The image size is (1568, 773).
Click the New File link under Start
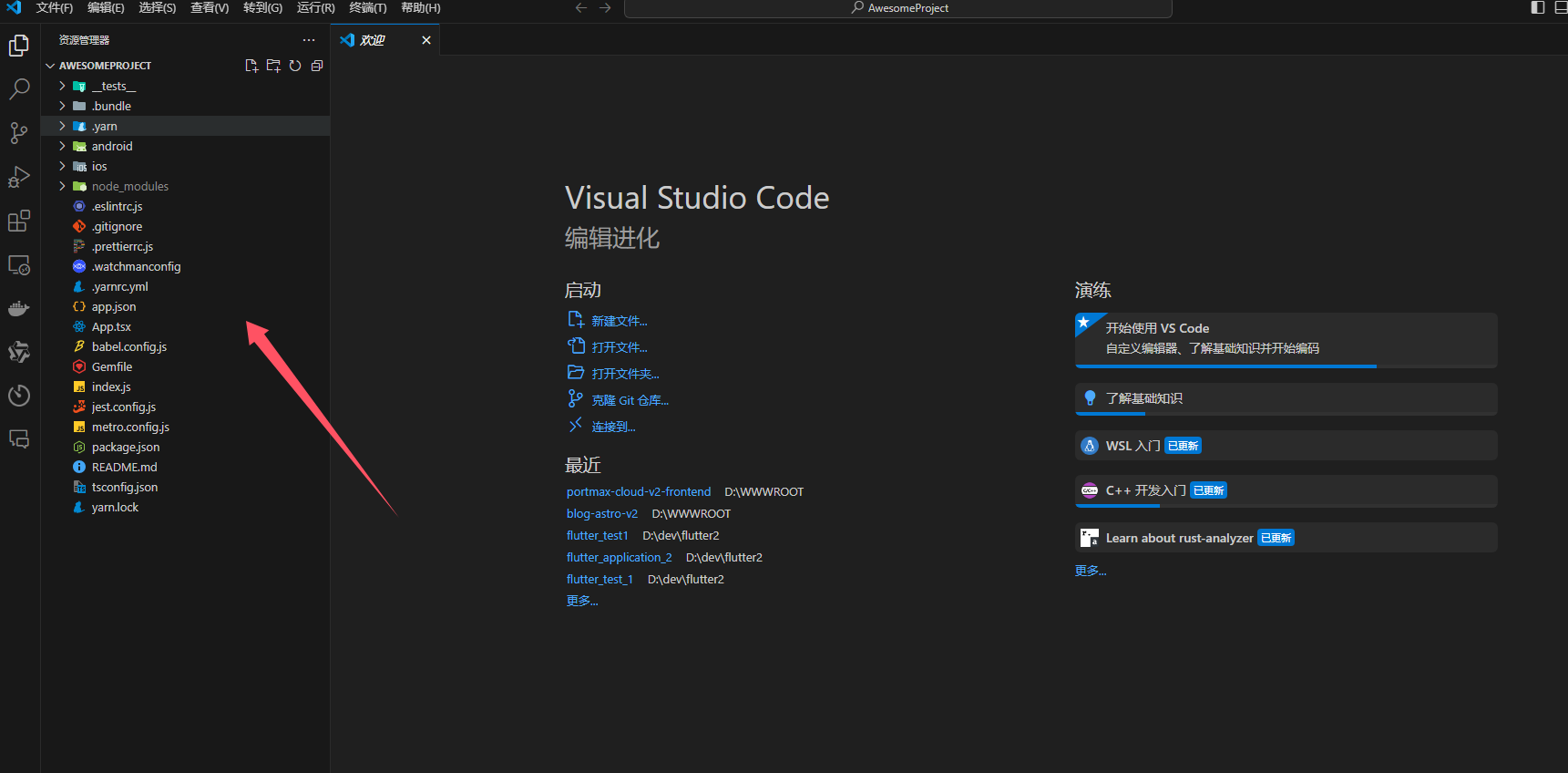(x=620, y=321)
